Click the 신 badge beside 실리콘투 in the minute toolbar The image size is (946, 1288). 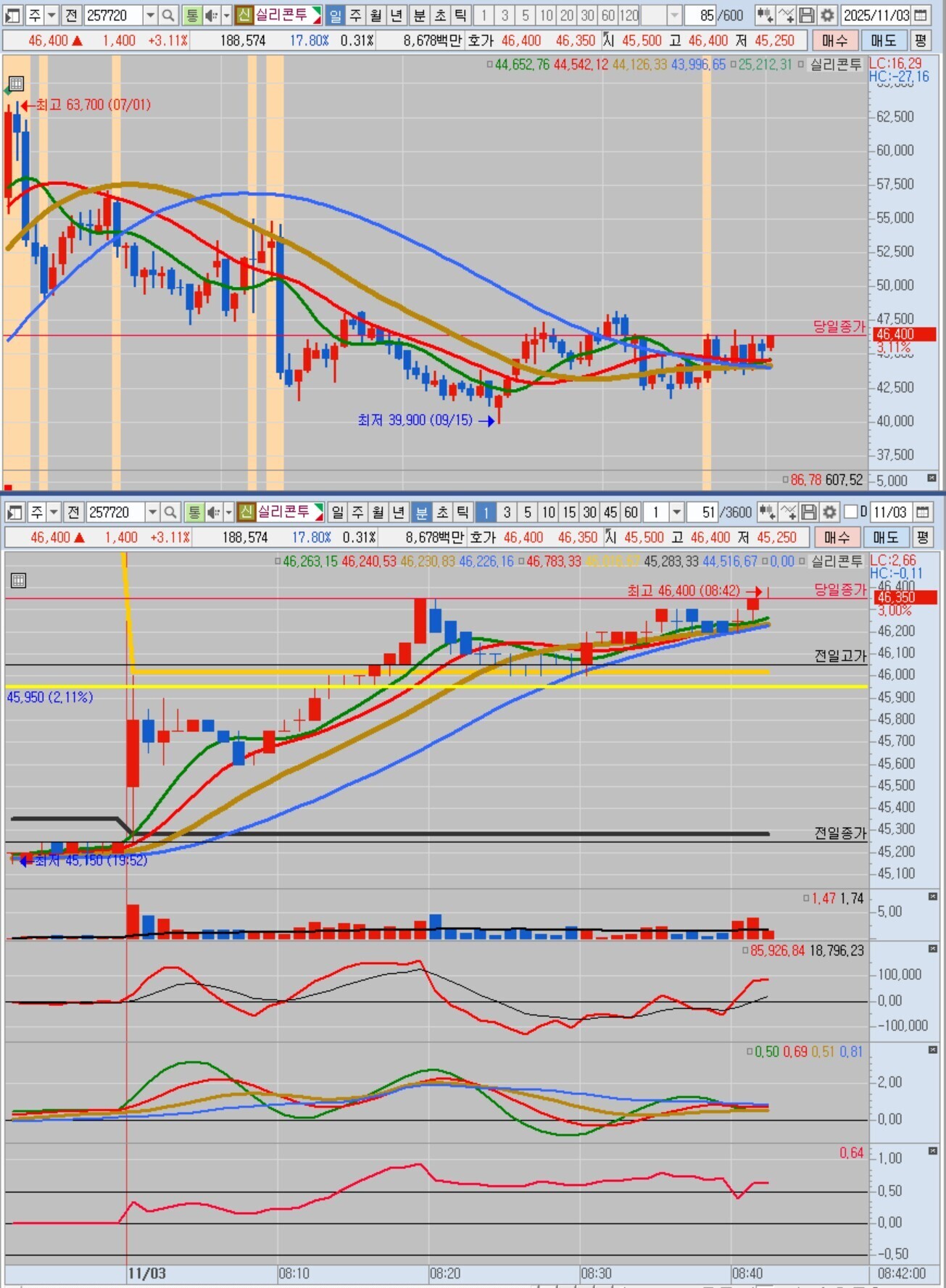coord(246,512)
